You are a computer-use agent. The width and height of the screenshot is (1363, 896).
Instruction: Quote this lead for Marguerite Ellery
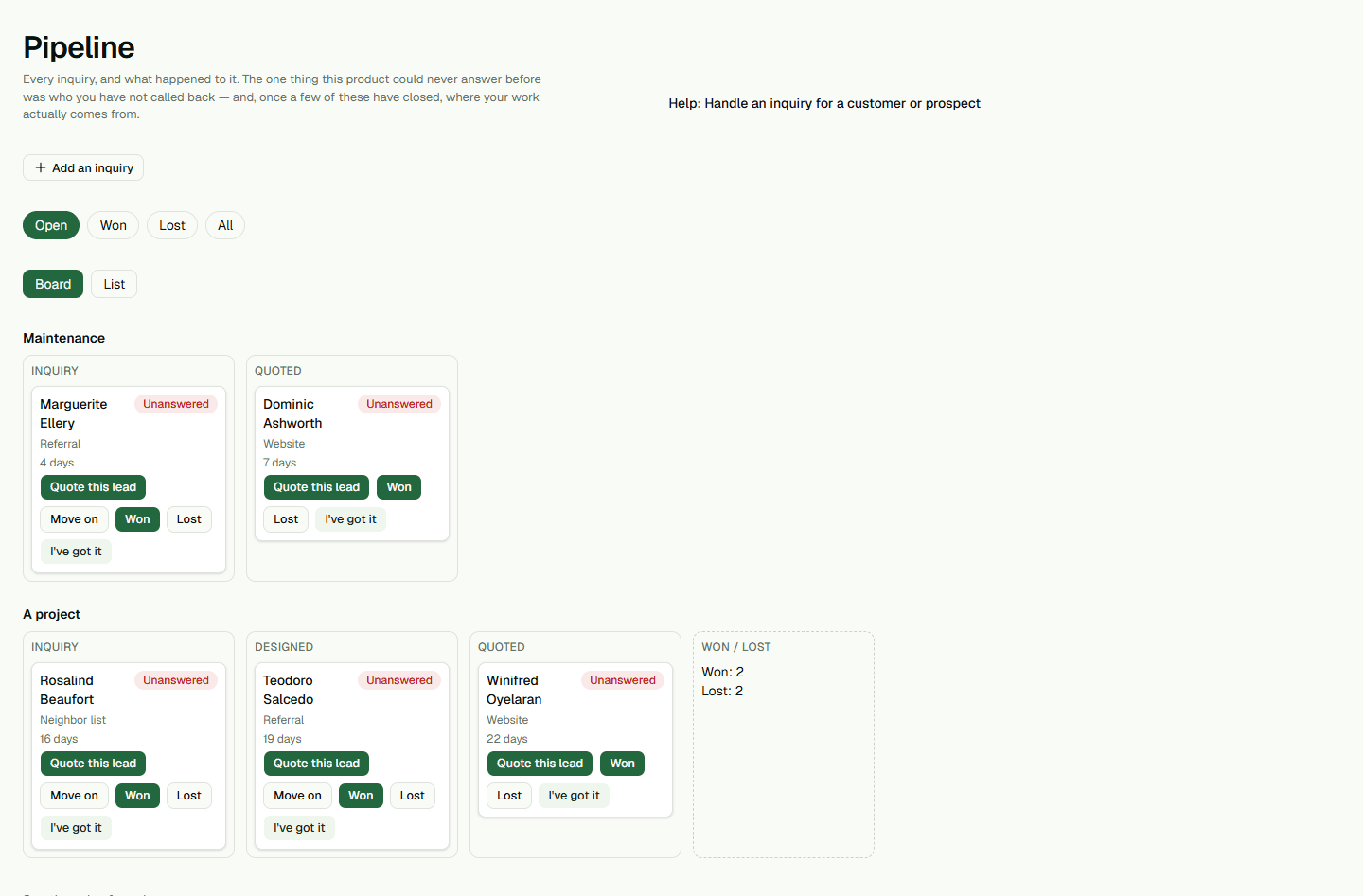[93, 487]
